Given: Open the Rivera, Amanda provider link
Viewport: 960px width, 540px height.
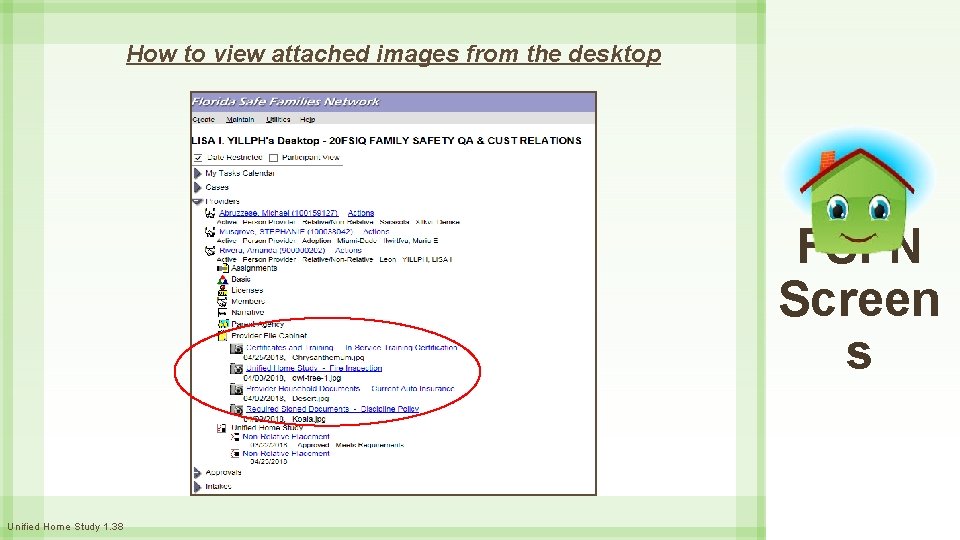Looking at the screenshot, I should point(272,250).
